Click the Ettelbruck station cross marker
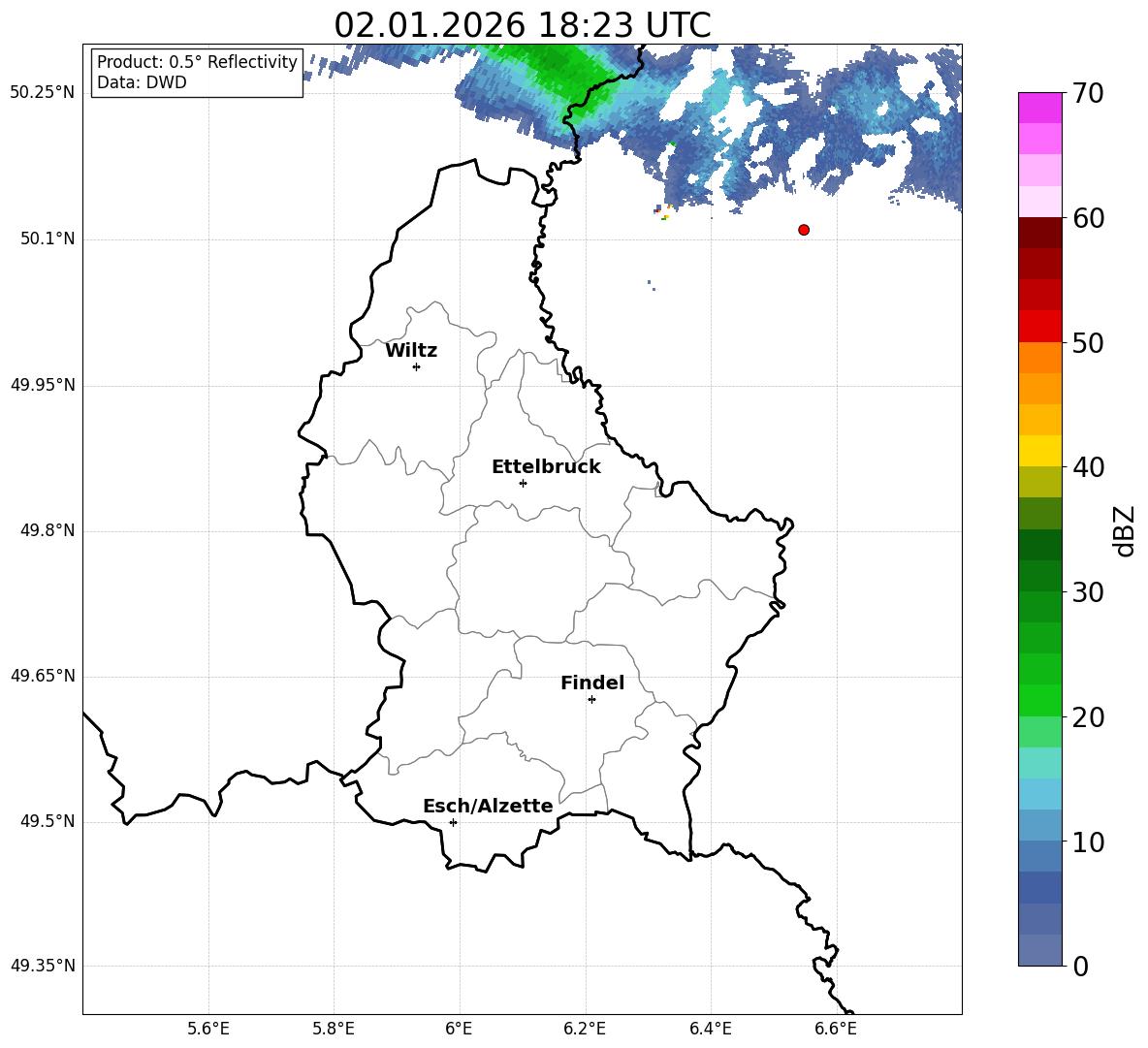Screen dimensions: 1148x1048 coord(523,483)
